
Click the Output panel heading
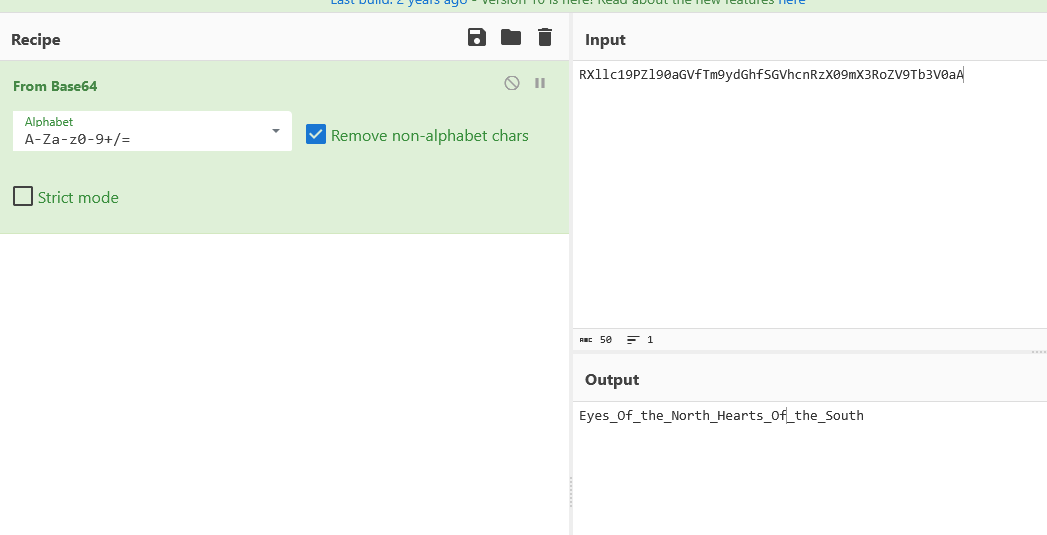pos(611,380)
